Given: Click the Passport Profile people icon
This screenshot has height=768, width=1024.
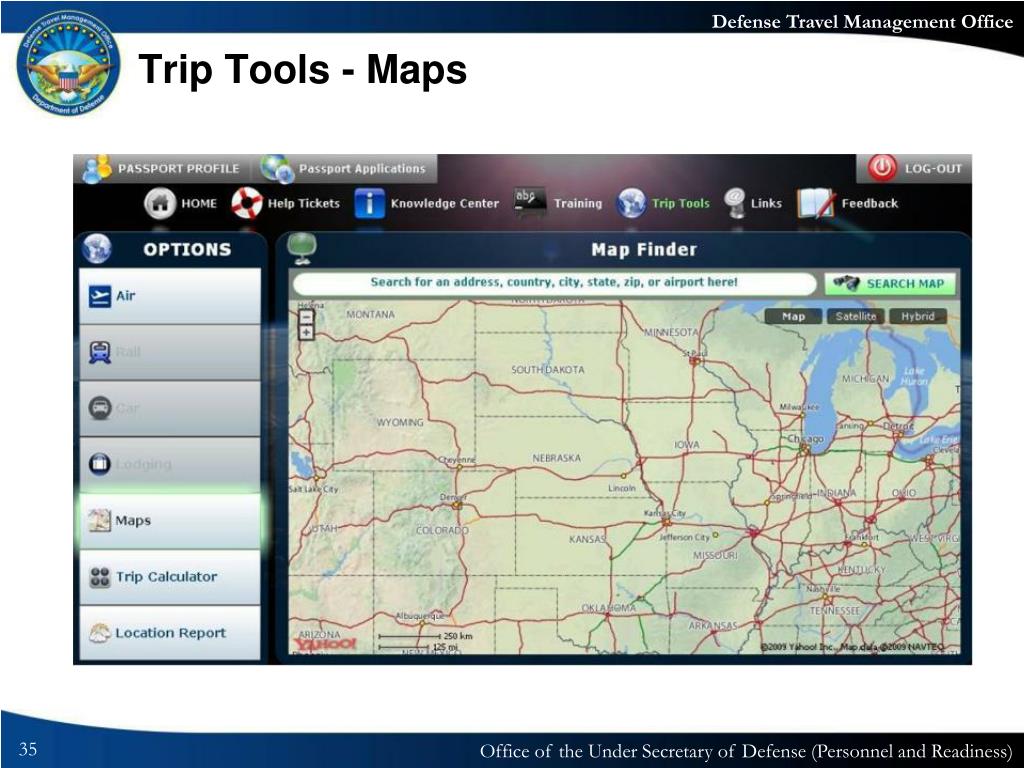Looking at the screenshot, I should [97, 168].
